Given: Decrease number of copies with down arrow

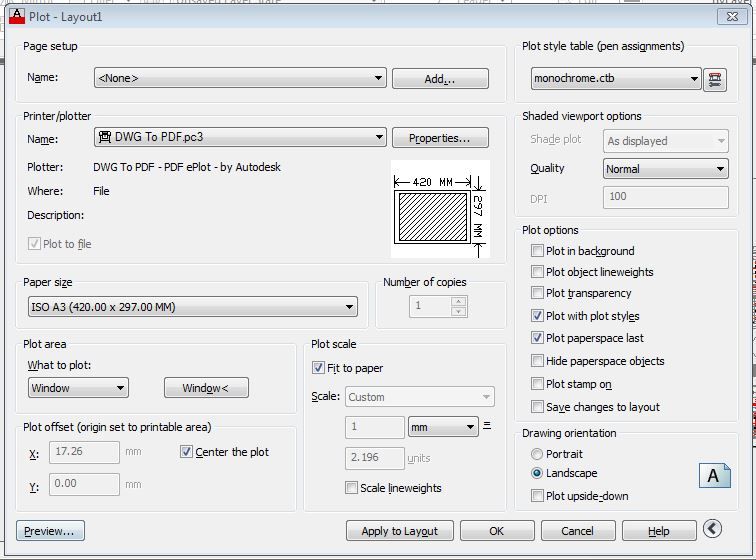Looking at the screenshot, I should tap(459, 312).
